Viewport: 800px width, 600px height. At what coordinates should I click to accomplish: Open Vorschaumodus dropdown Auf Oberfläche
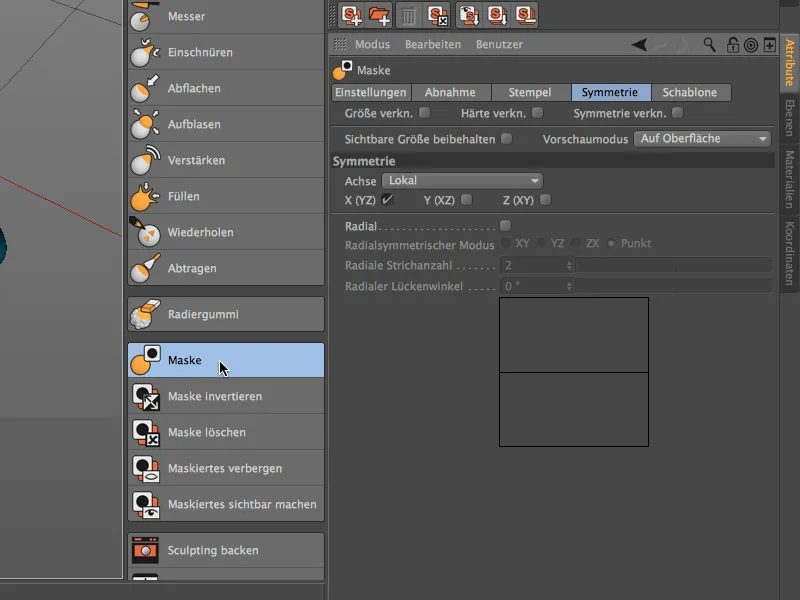[x=702, y=139]
